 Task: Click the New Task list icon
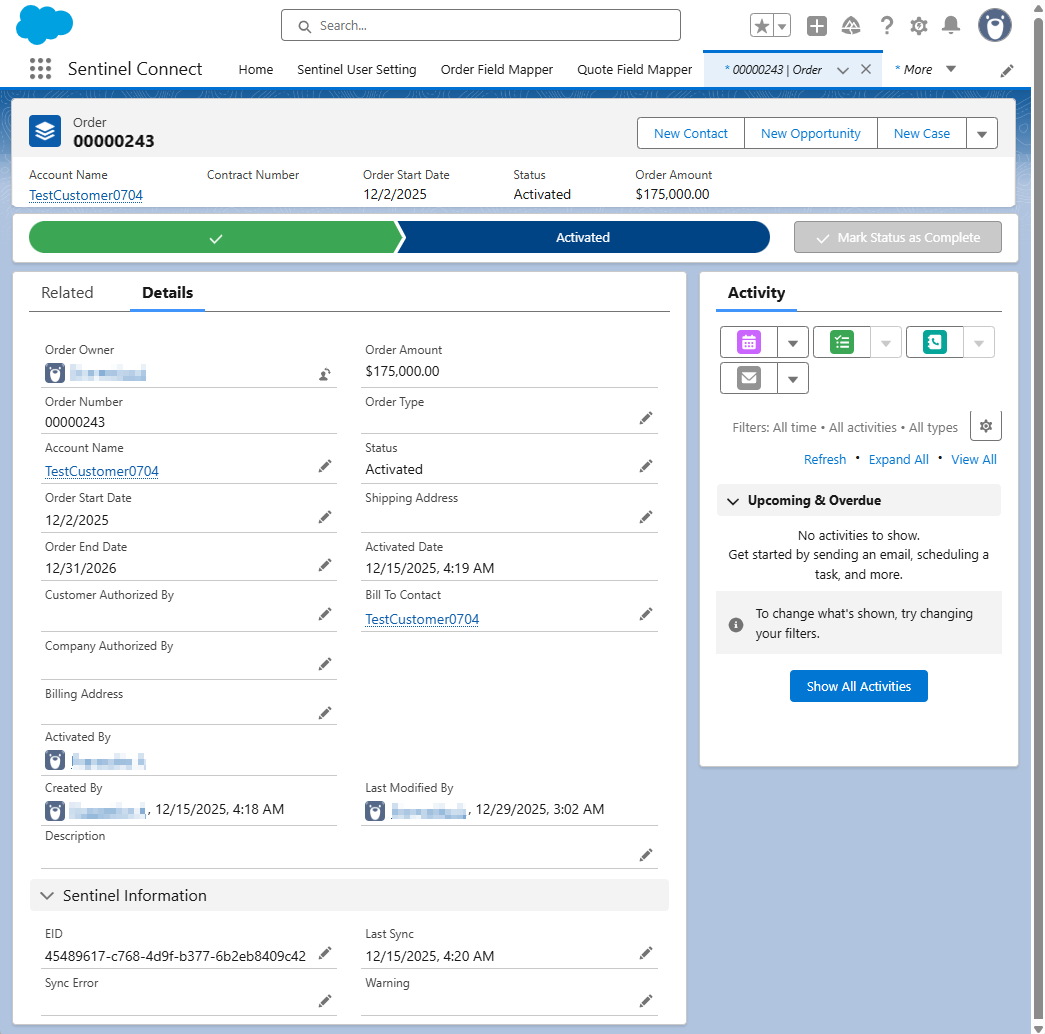tap(842, 342)
